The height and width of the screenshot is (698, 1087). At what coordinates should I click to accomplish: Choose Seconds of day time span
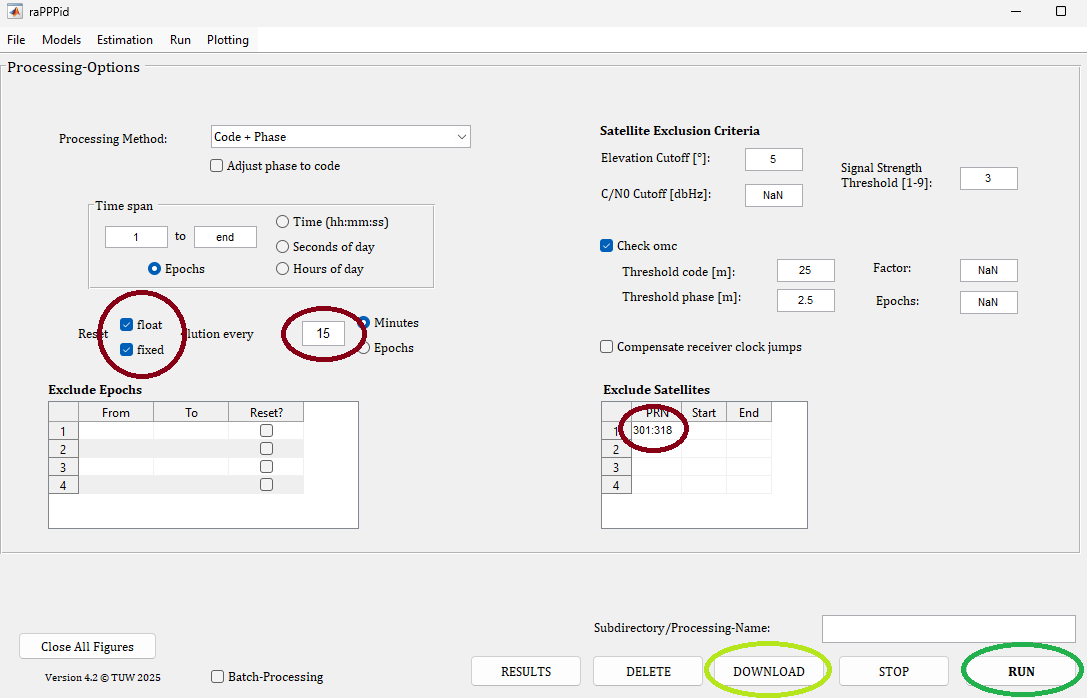[283, 246]
